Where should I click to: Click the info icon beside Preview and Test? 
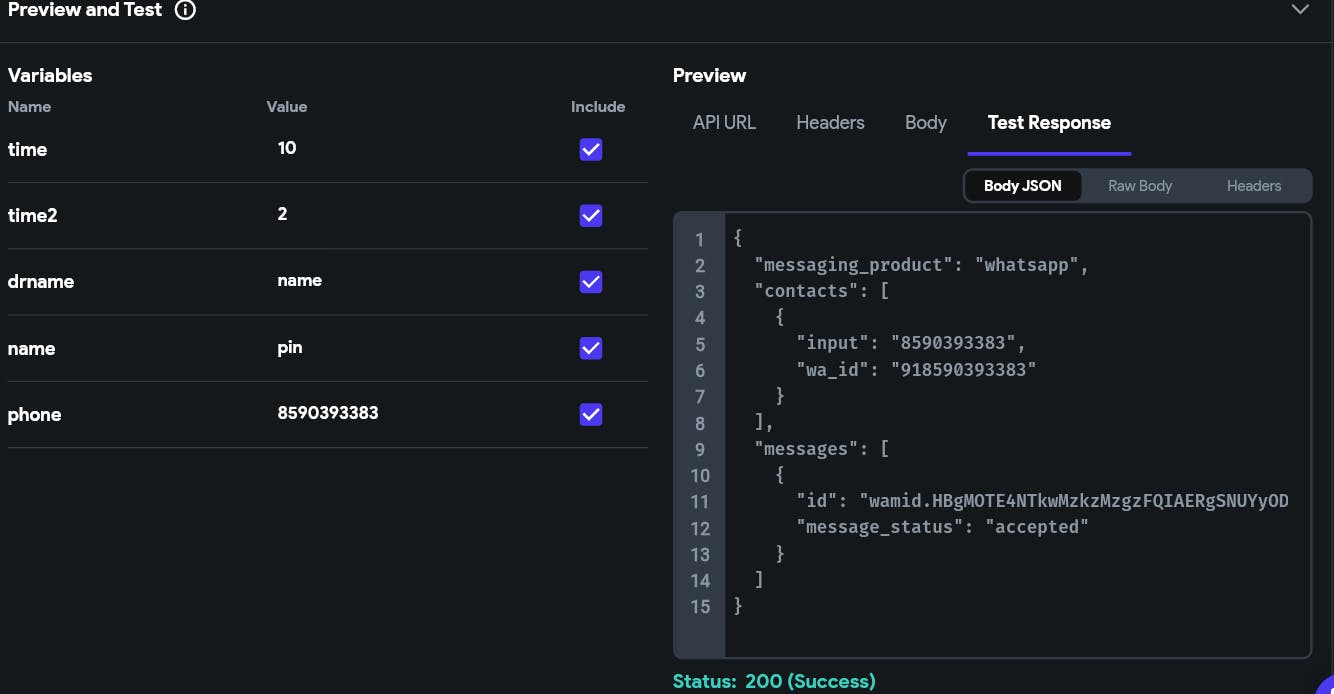[x=185, y=11]
